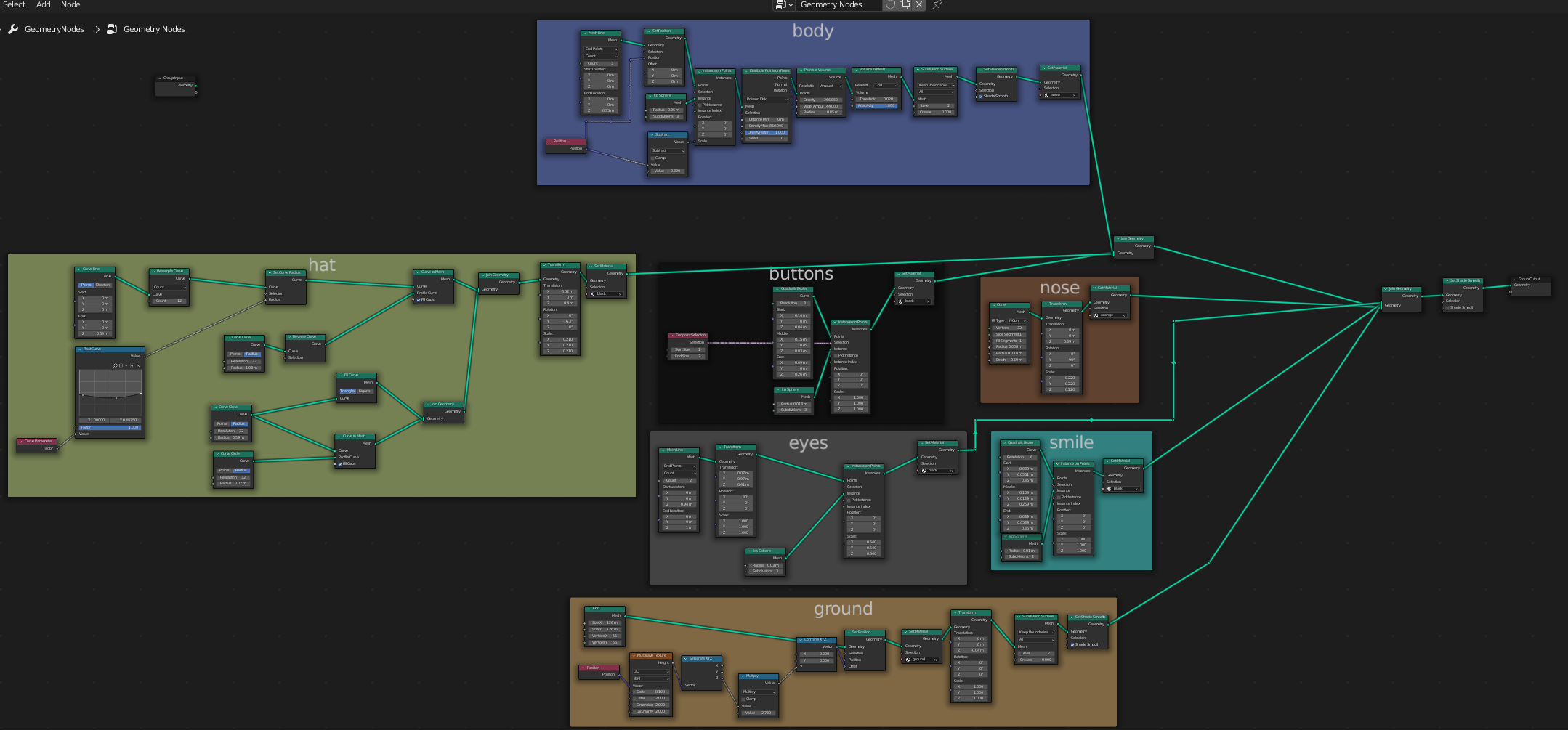This screenshot has width=1568, height=730.
Task: Open 3D dimensions dropdown in Musgrave Texture
Action: [651, 671]
